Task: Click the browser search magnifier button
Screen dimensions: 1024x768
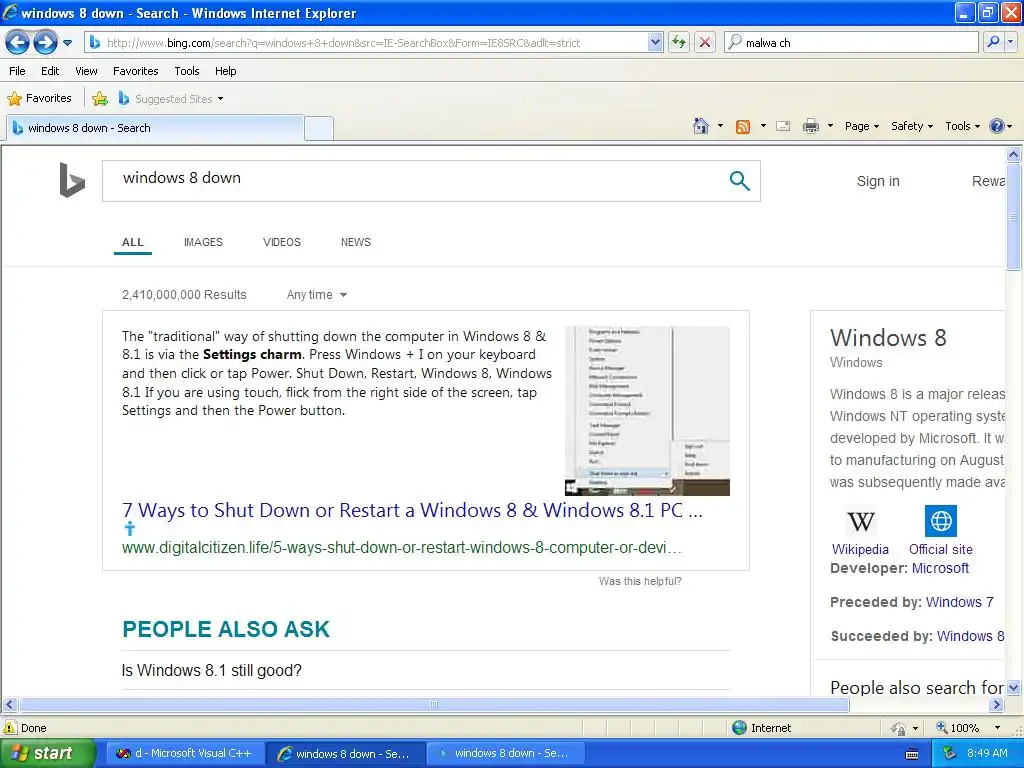Action: click(993, 42)
